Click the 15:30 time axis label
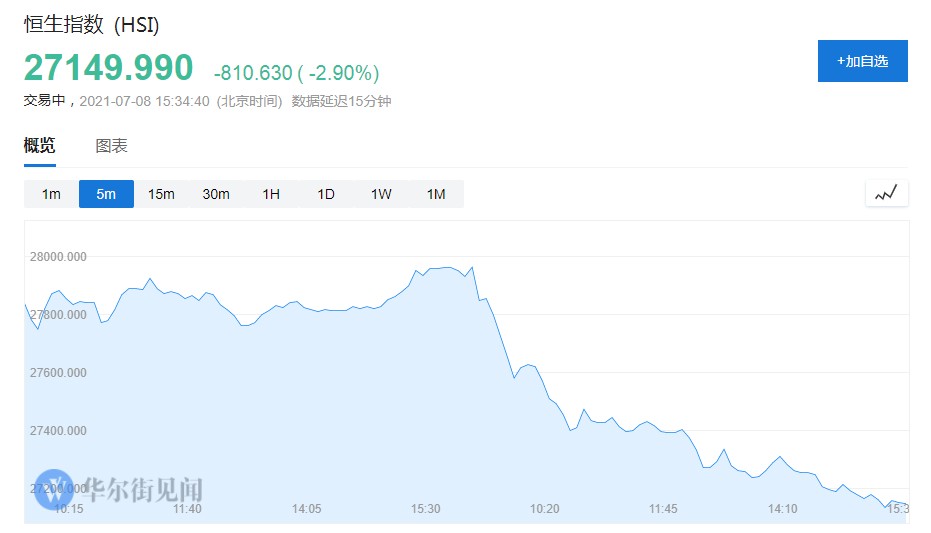 click(426, 509)
